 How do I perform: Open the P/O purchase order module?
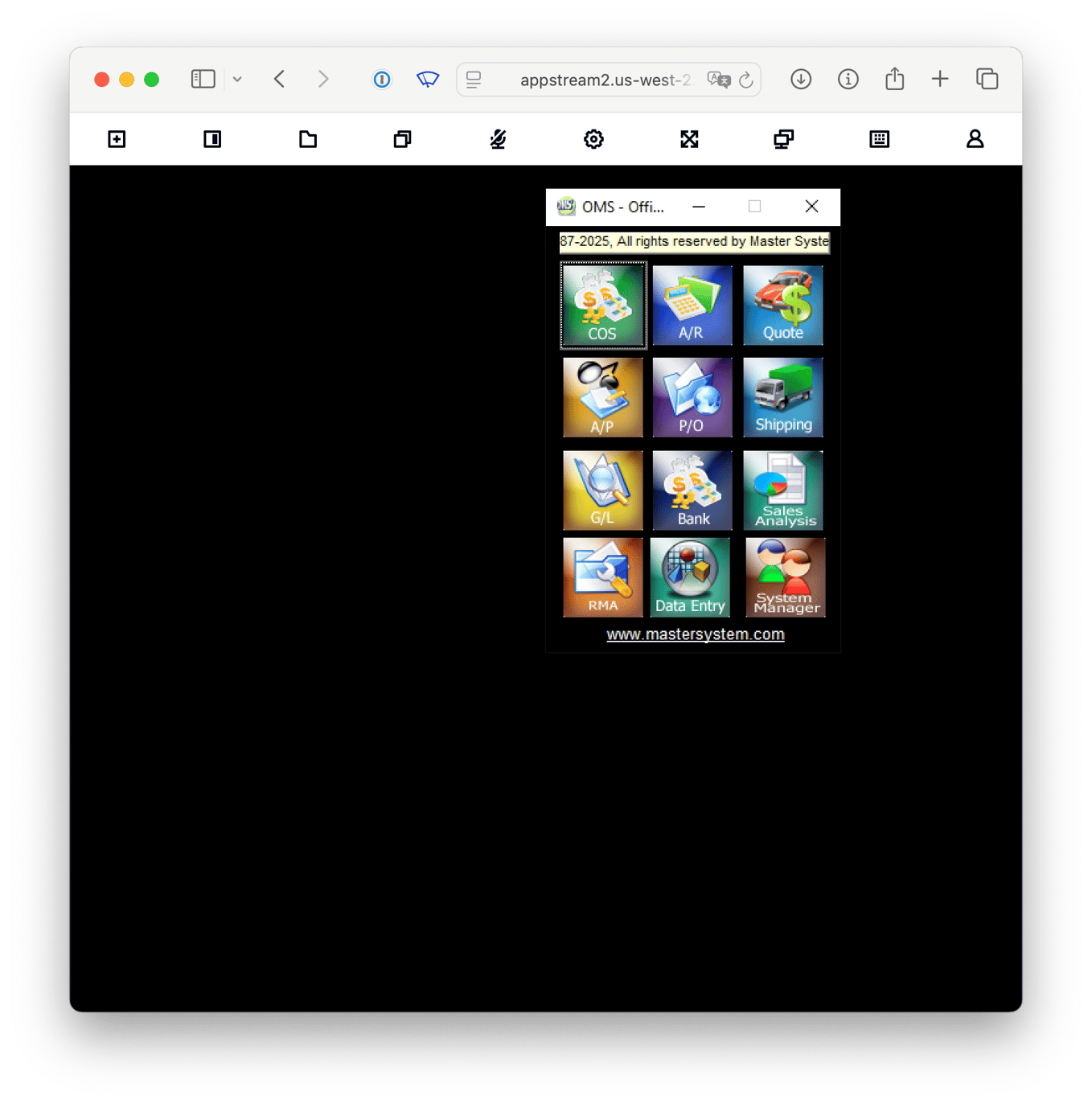(692, 396)
